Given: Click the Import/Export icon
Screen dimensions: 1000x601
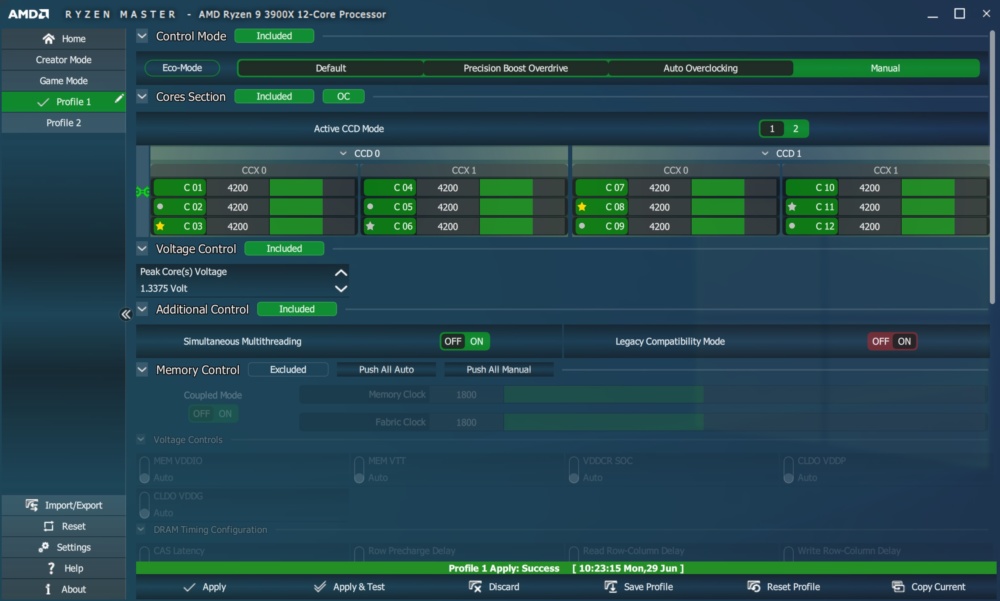Looking at the screenshot, I should [31, 505].
